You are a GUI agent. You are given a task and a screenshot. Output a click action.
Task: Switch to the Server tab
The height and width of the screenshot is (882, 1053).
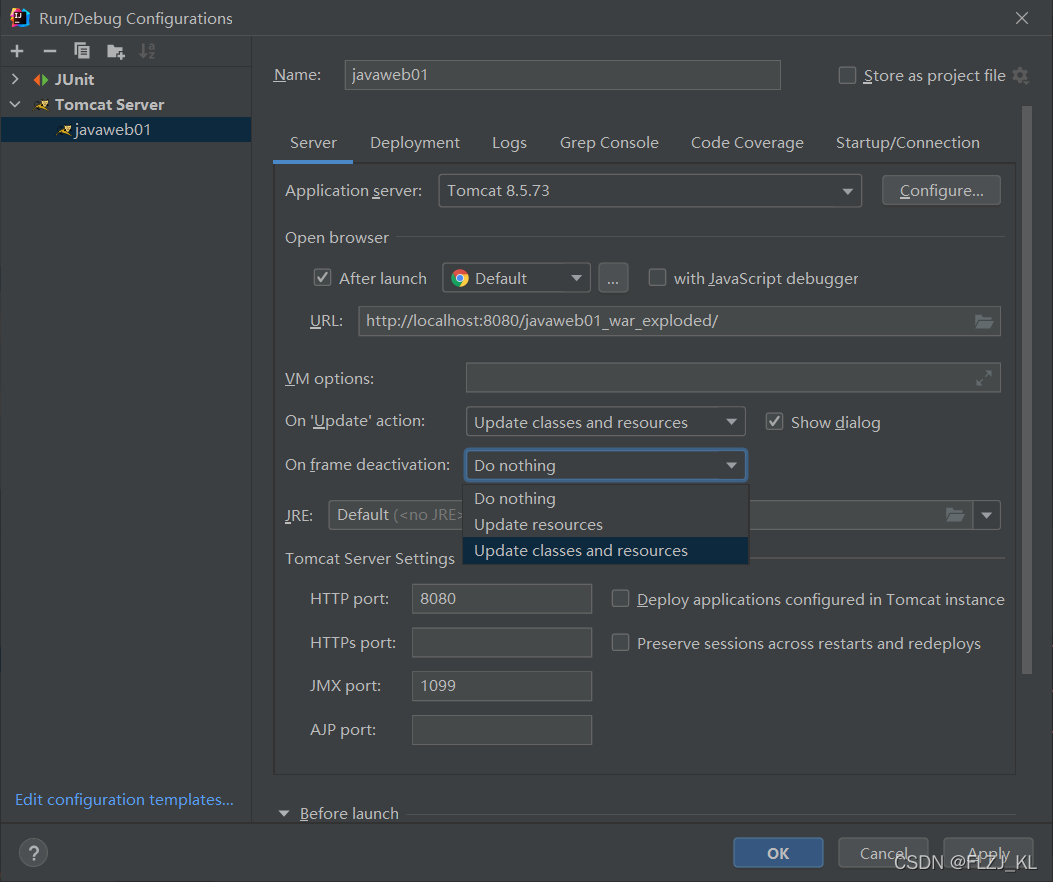pyautogui.click(x=313, y=143)
